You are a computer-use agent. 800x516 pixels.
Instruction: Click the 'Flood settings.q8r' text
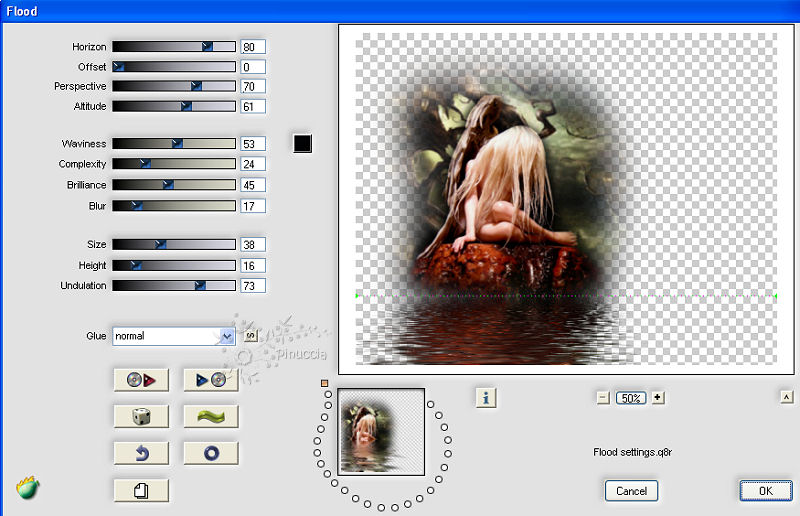coord(632,452)
